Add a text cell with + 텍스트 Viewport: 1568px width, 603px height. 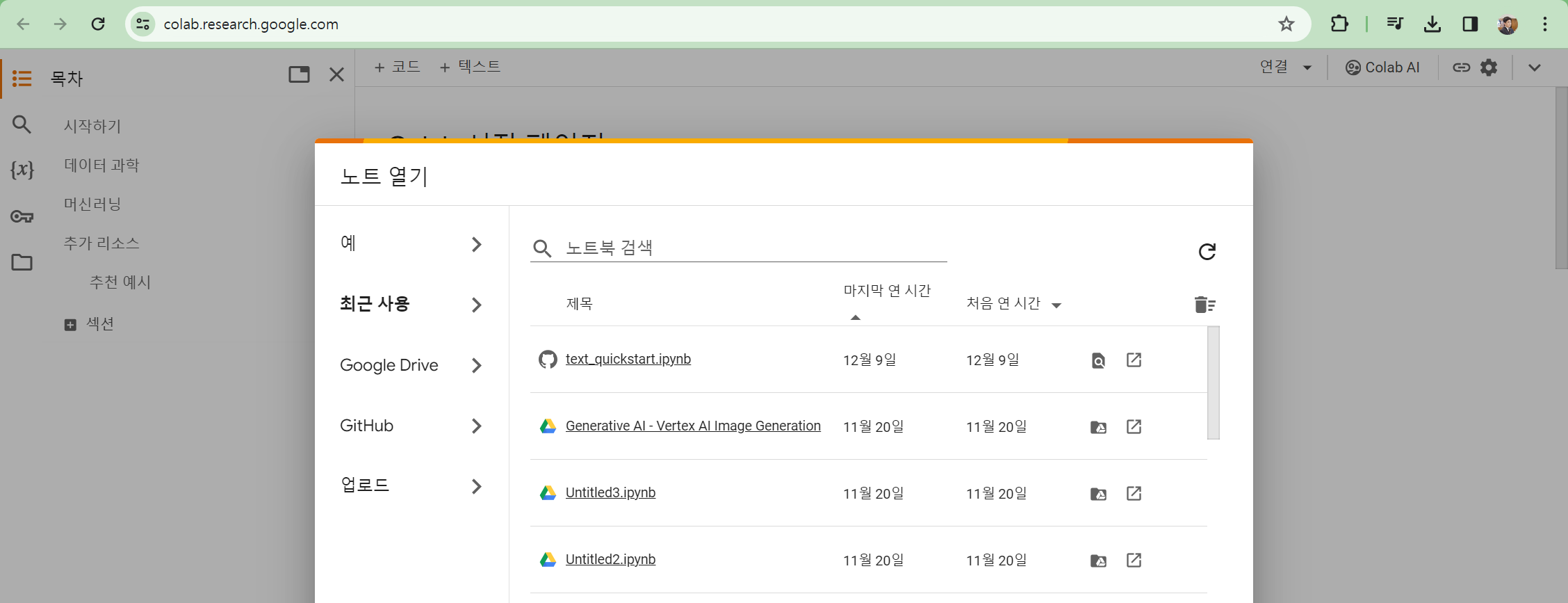point(470,67)
